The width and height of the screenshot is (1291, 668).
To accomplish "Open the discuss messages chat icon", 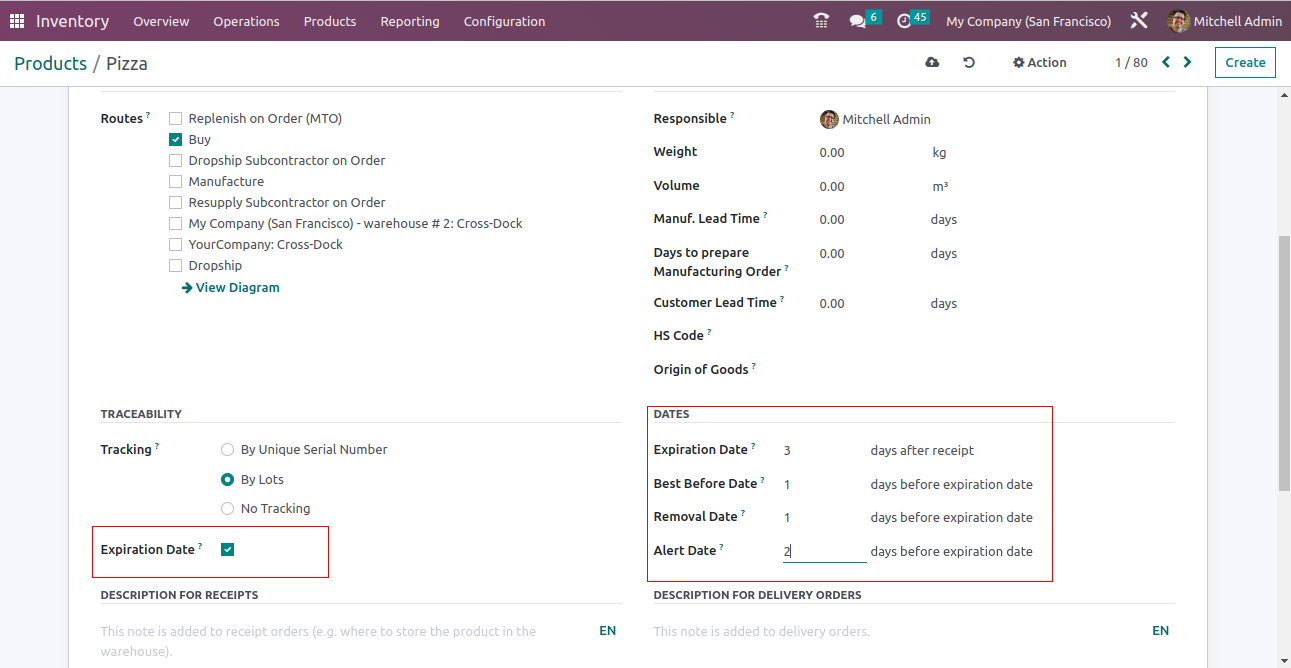I will [x=857, y=21].
